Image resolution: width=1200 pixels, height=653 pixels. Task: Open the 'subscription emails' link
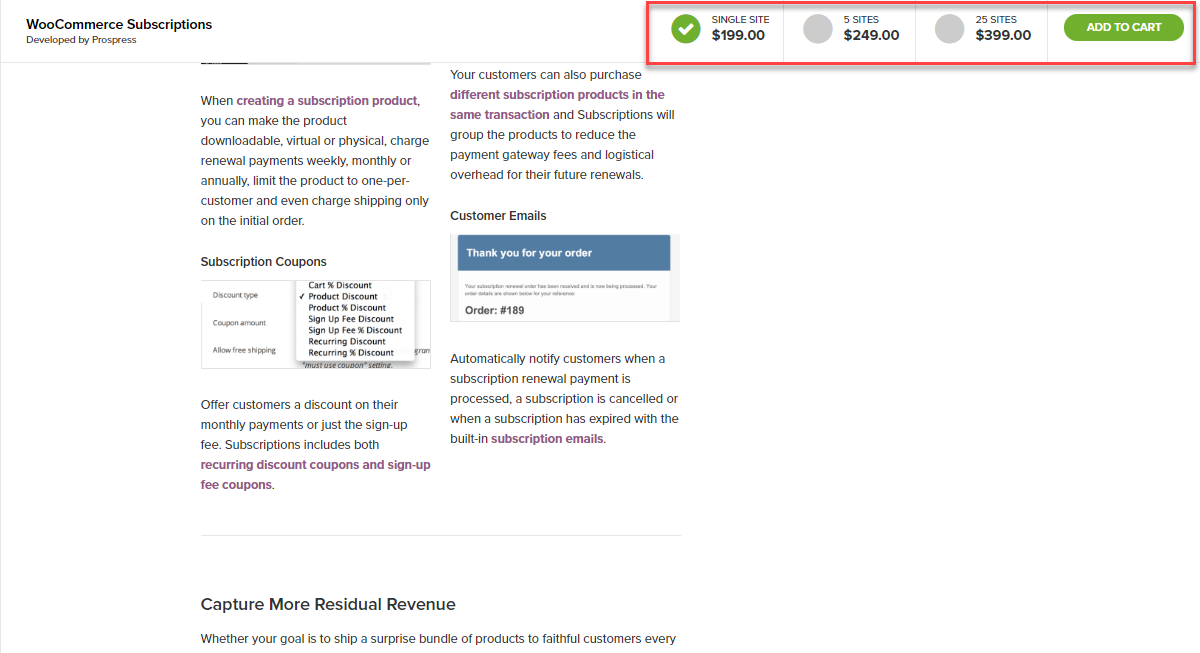click(547, 439)
